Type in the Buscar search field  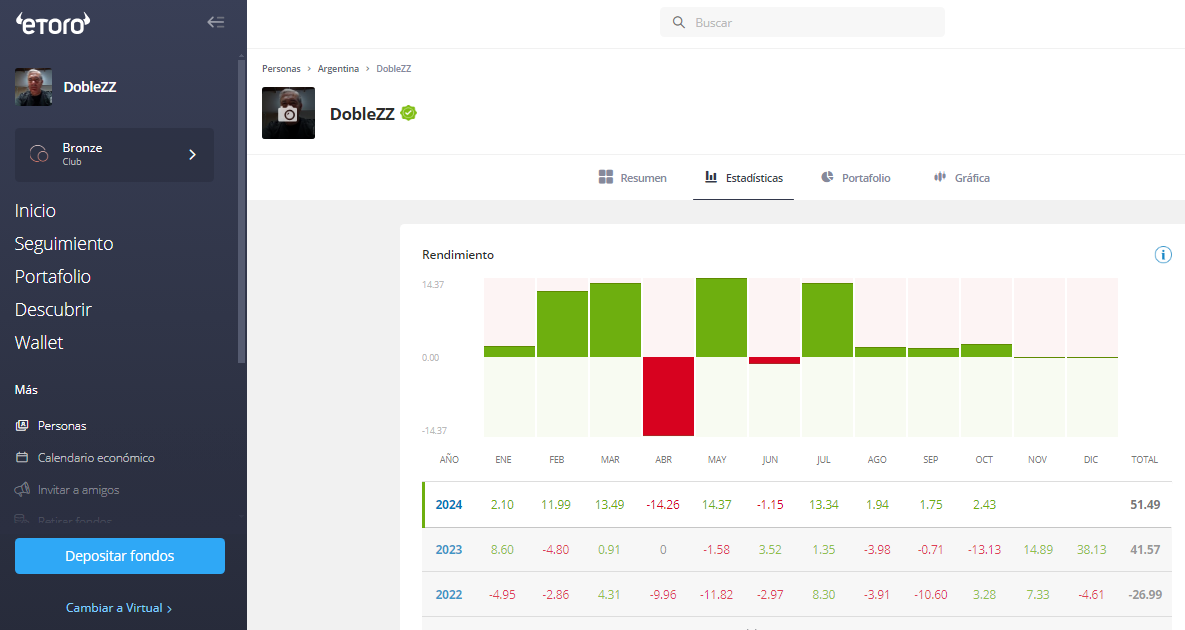pyautogui.click(x=810, y=22)
